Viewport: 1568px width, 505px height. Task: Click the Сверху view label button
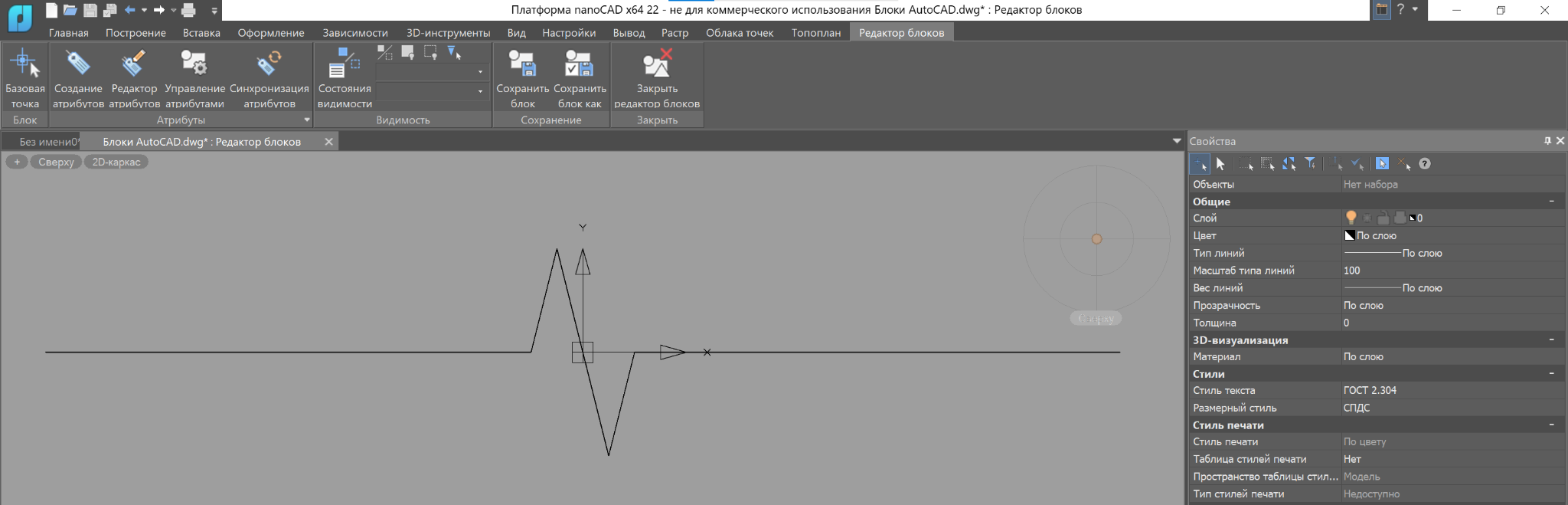click(x=56, y=162)
